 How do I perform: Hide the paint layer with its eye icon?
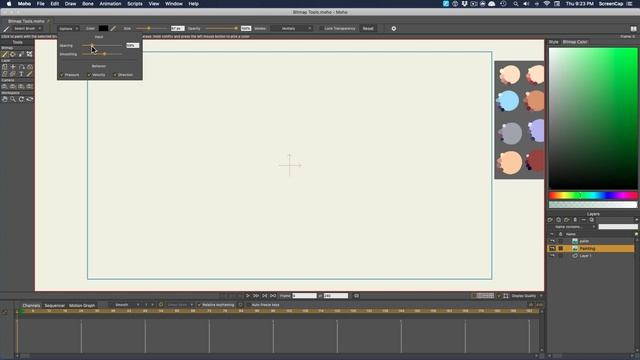[x=552, y=241]
